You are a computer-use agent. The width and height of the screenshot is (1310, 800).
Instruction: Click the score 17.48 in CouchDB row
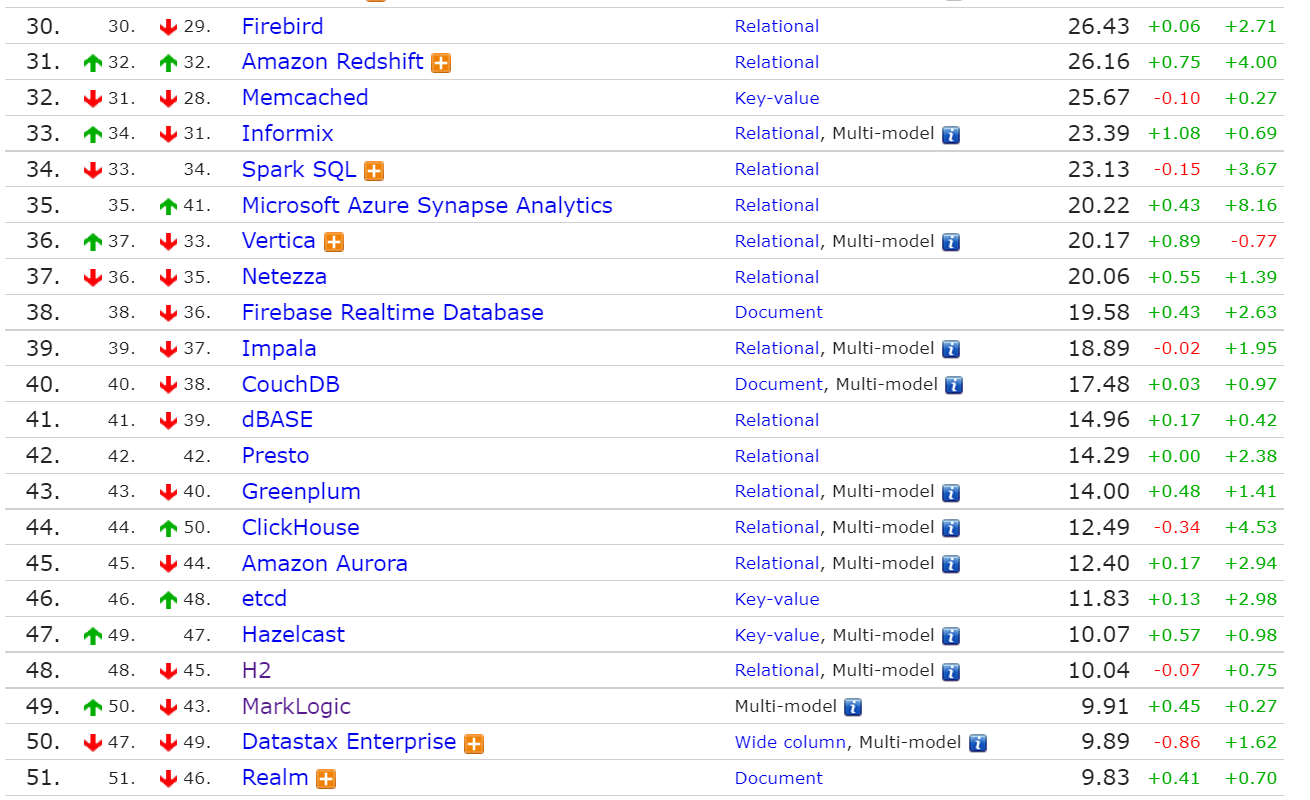1098,384
